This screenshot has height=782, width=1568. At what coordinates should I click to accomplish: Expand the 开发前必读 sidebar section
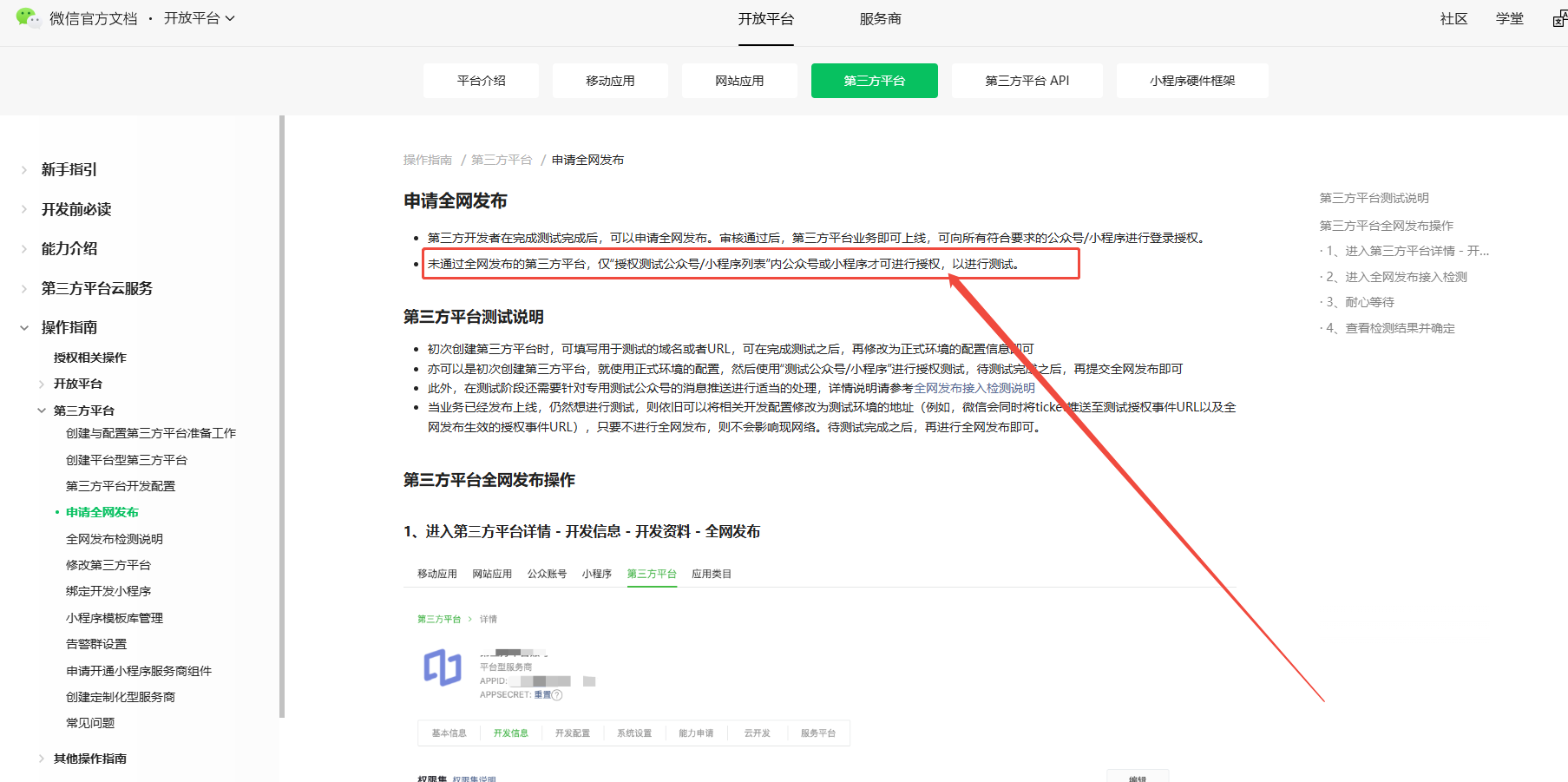tap(76, 209)
